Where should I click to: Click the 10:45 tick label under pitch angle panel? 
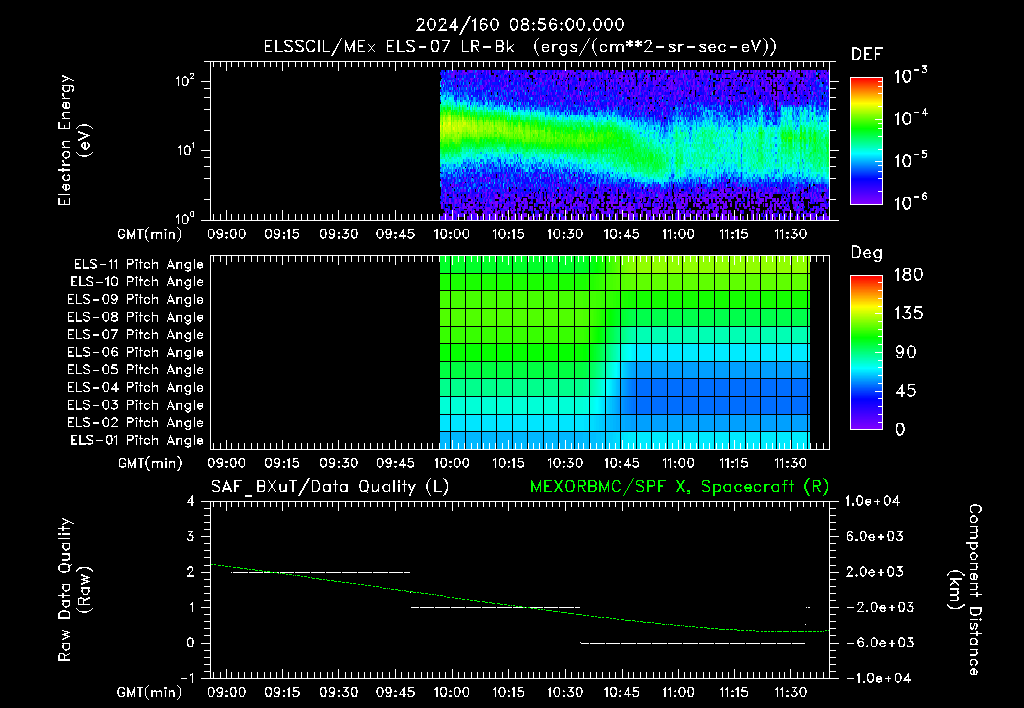[x=621, y=464]
